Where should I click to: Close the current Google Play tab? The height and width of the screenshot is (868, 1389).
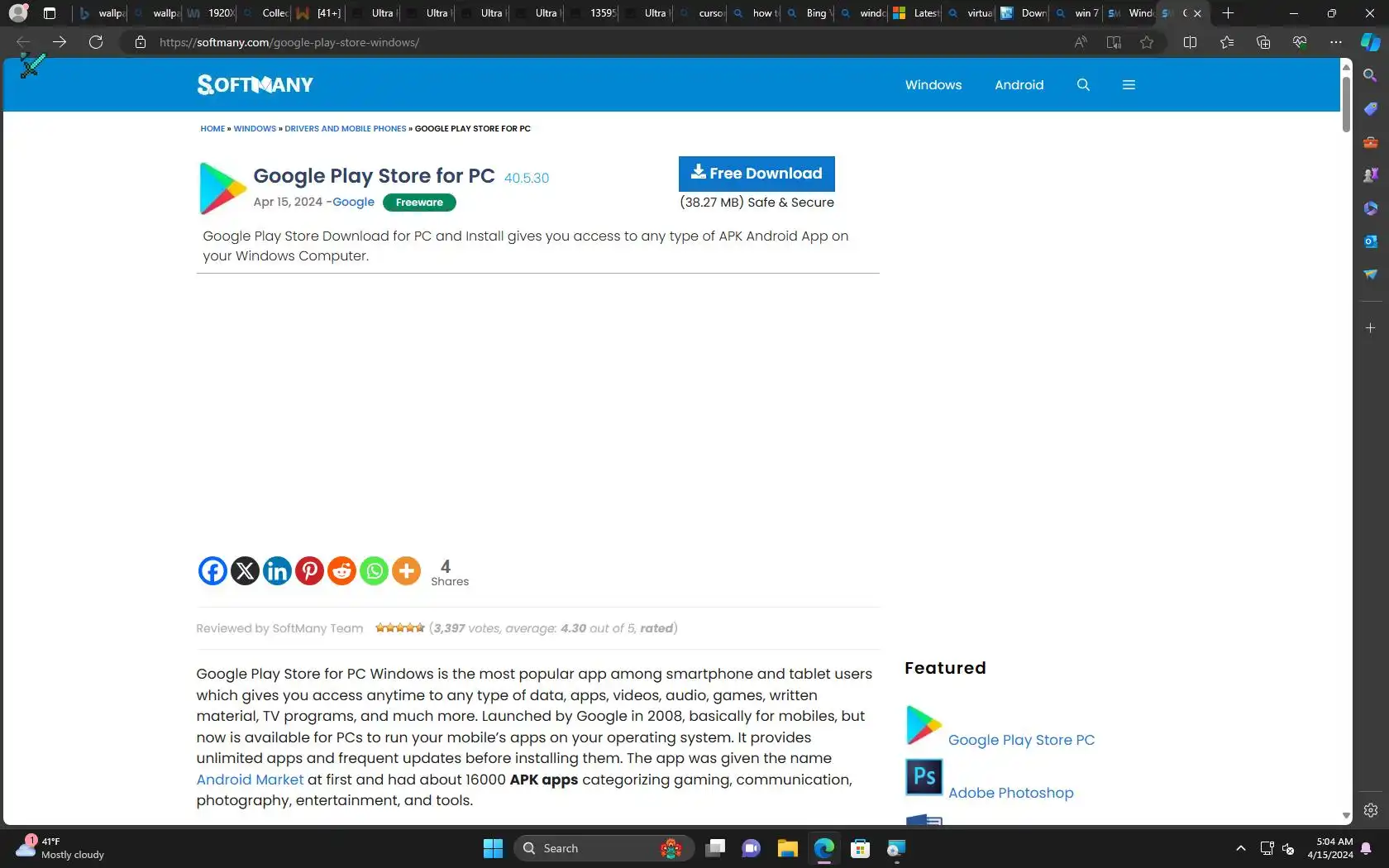click(x=1197, y=13)
